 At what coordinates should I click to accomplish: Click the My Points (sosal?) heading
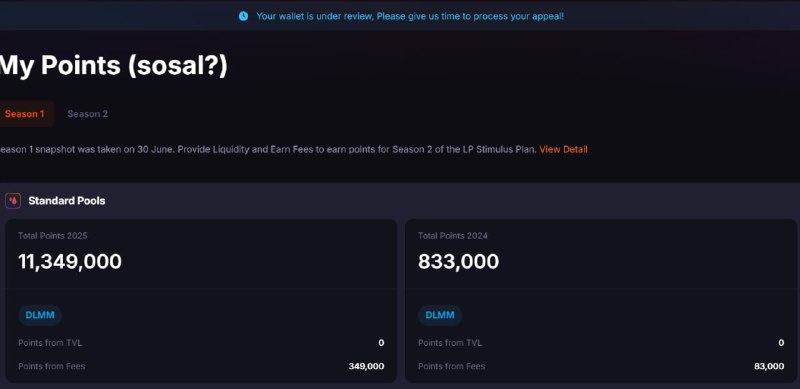pyautogui.click(x=114, y=65)
